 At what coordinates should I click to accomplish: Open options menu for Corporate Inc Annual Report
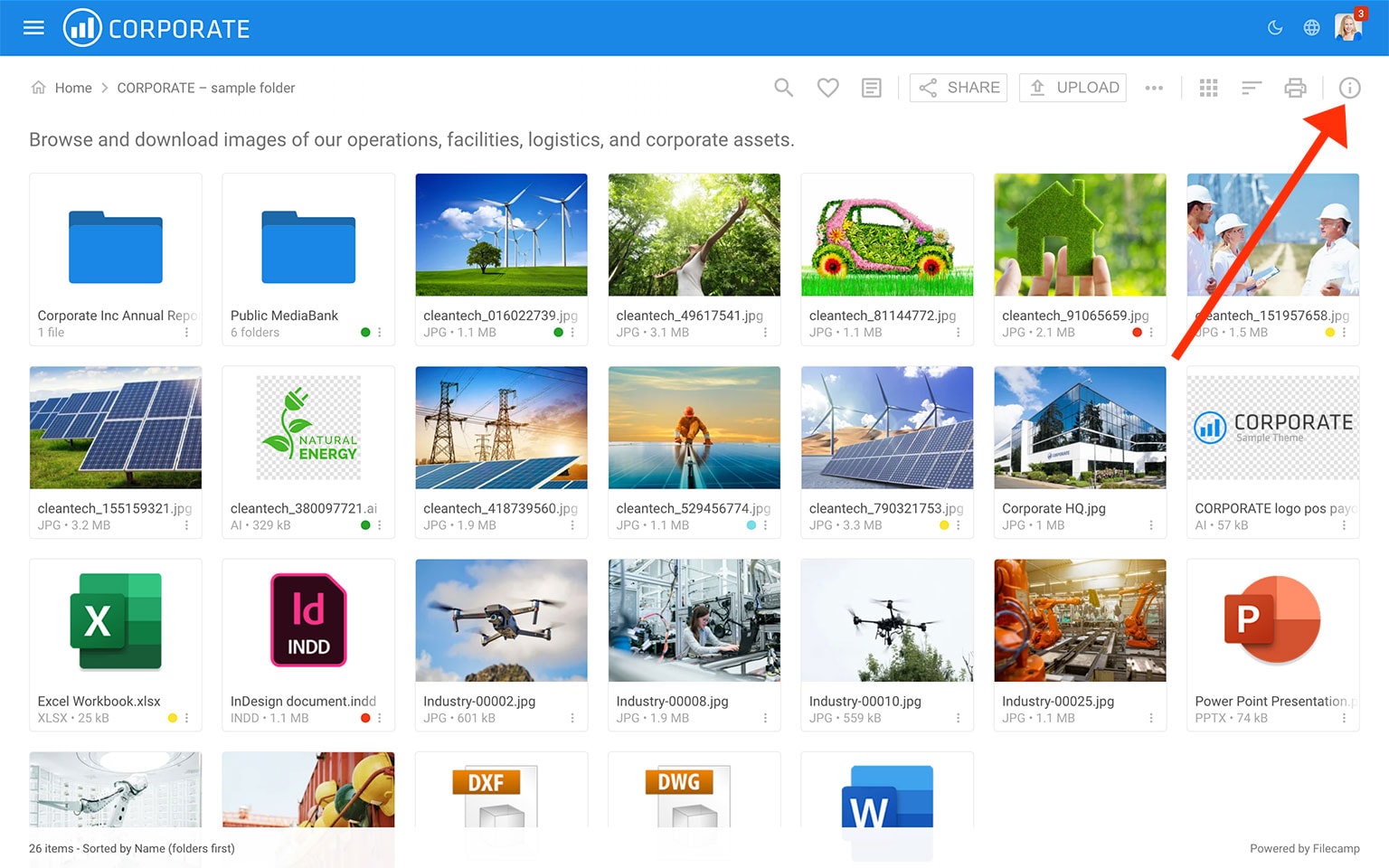[187, 333]
